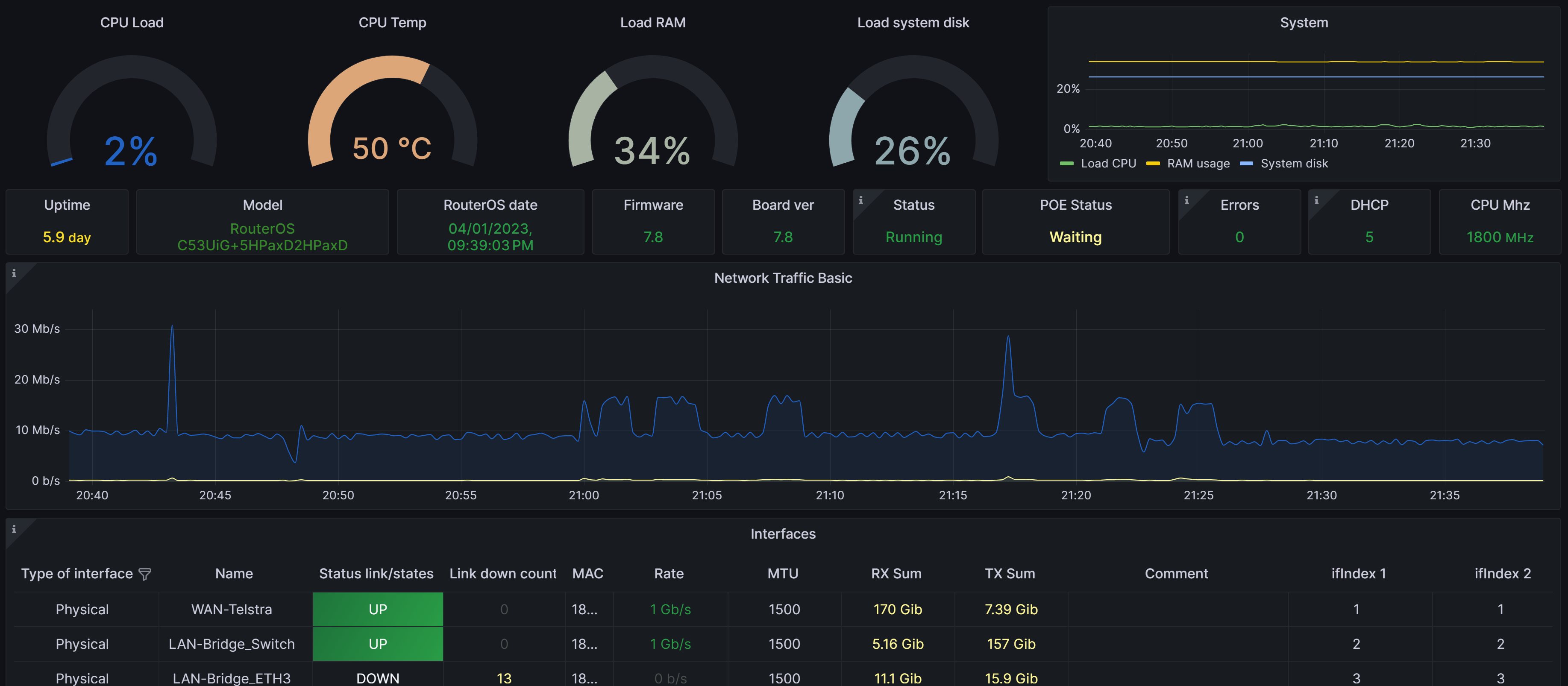
Task: Open the System panel title menu
Action: click(x=1304, y=23)
